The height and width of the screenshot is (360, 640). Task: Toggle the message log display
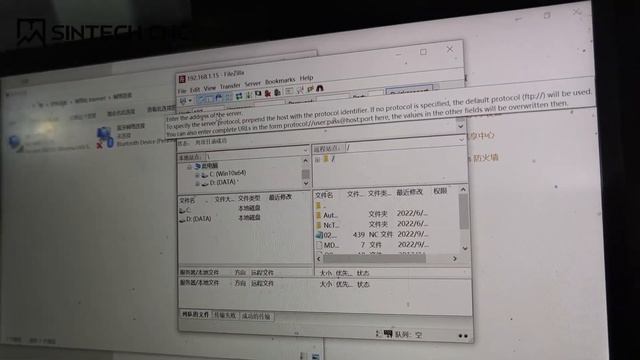201,98
